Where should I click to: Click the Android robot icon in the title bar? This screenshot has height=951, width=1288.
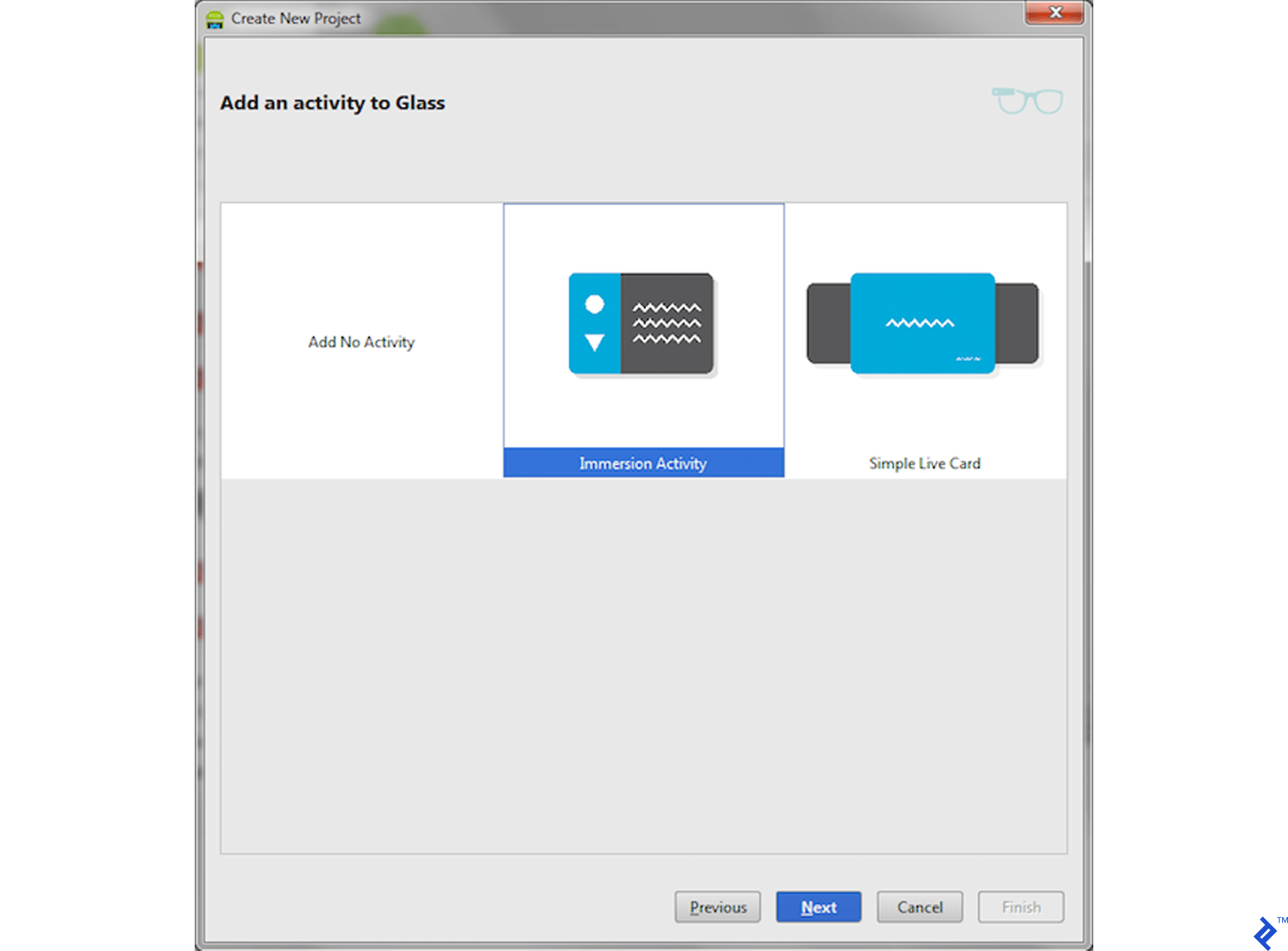(x=214, y=17)
